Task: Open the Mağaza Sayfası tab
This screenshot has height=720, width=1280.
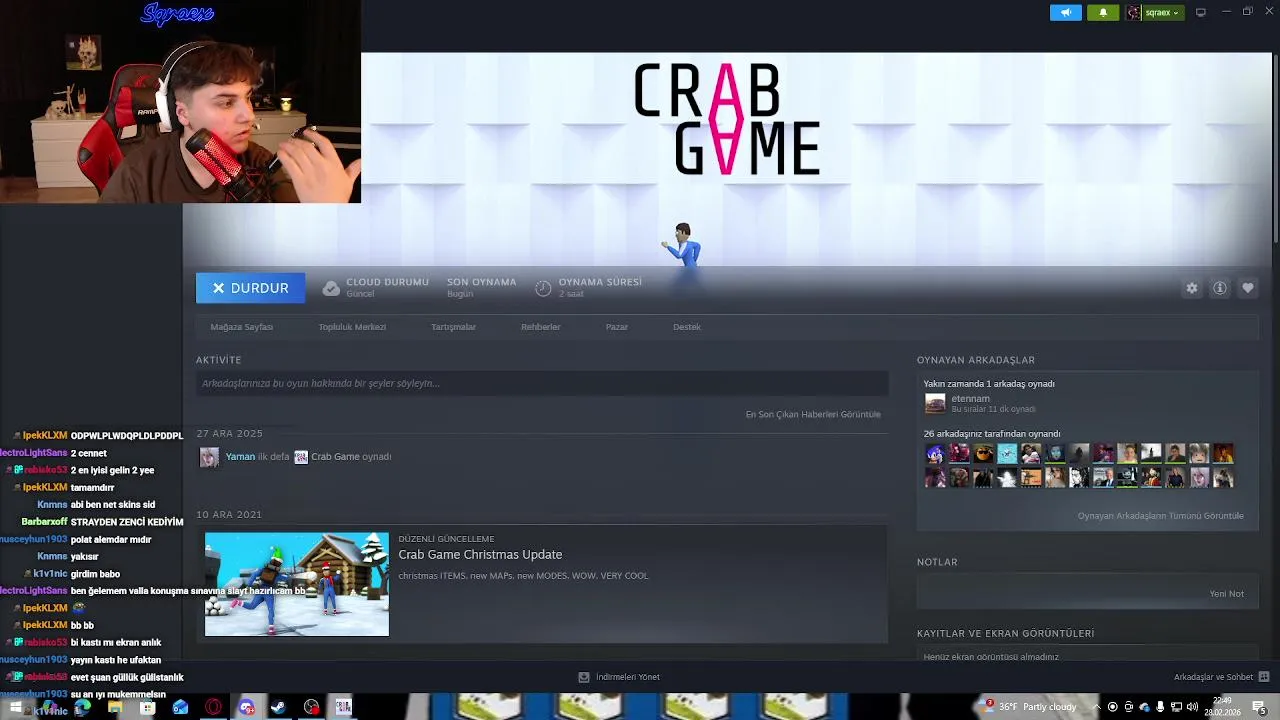Action: pyautogui.click(x=242, y=327)
